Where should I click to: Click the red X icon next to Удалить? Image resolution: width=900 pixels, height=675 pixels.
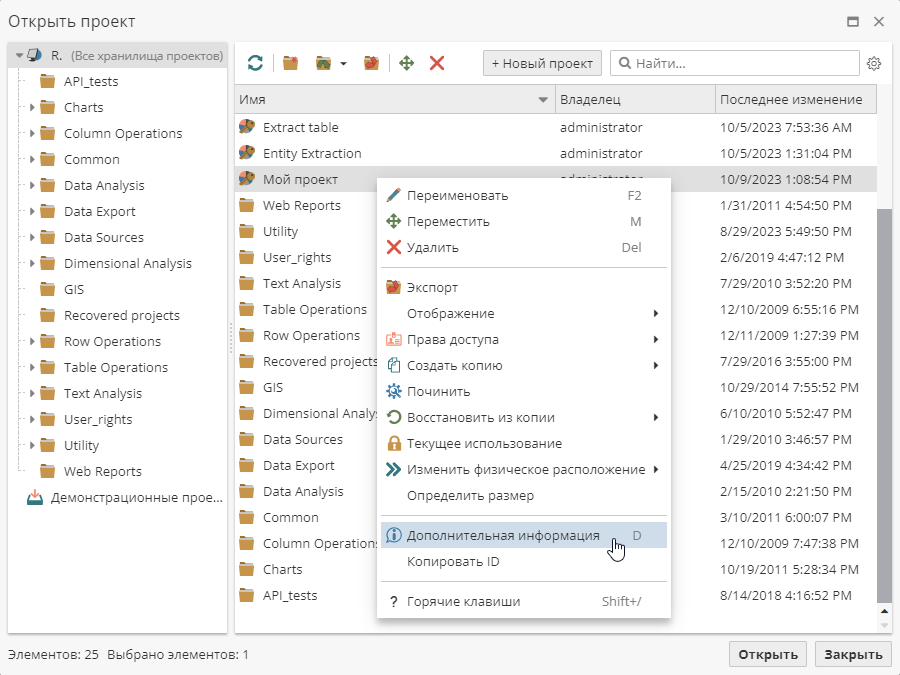[393, 247]
